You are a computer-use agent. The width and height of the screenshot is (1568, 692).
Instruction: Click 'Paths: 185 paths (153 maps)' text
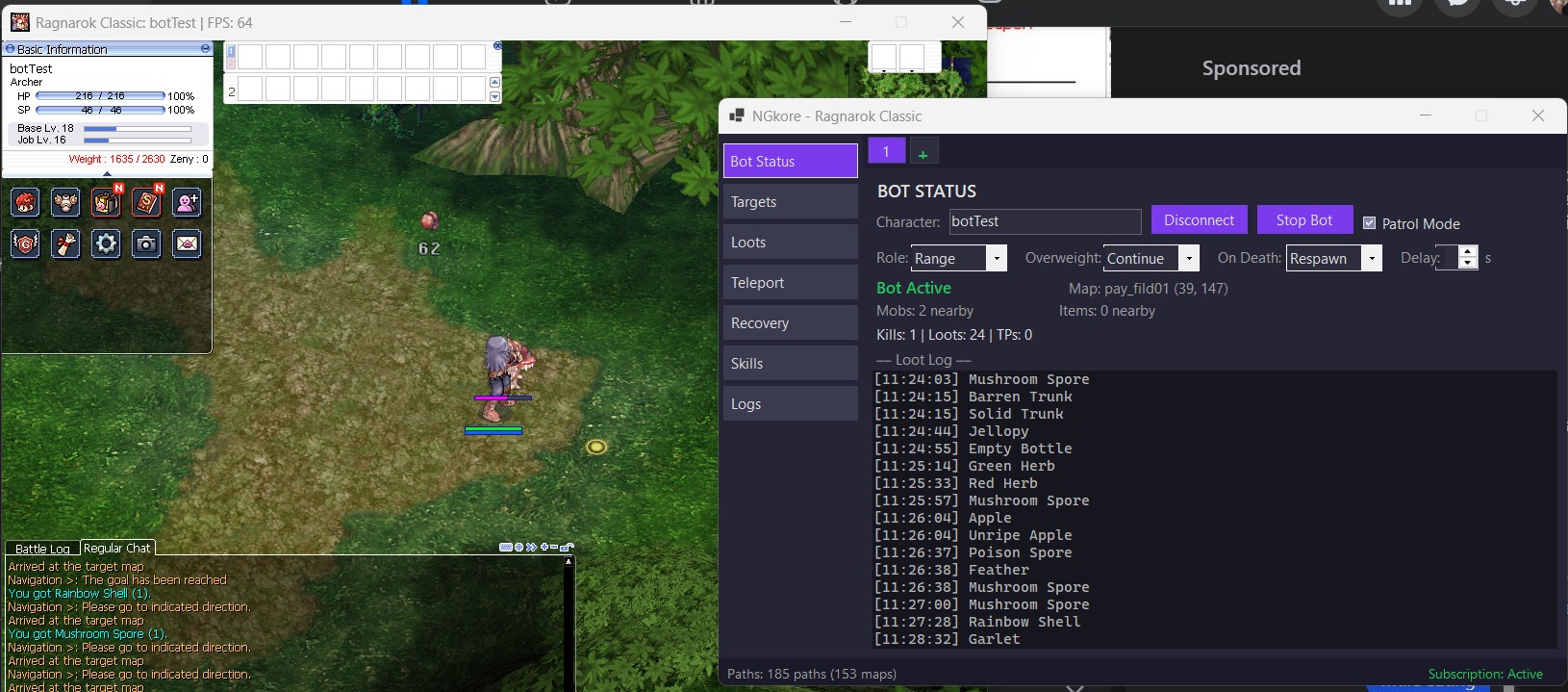(812, 674)
